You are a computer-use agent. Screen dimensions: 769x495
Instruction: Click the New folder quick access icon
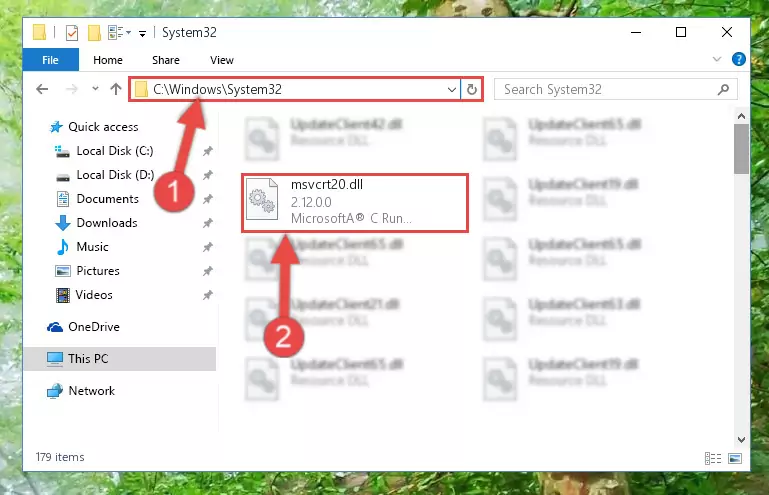94,33
